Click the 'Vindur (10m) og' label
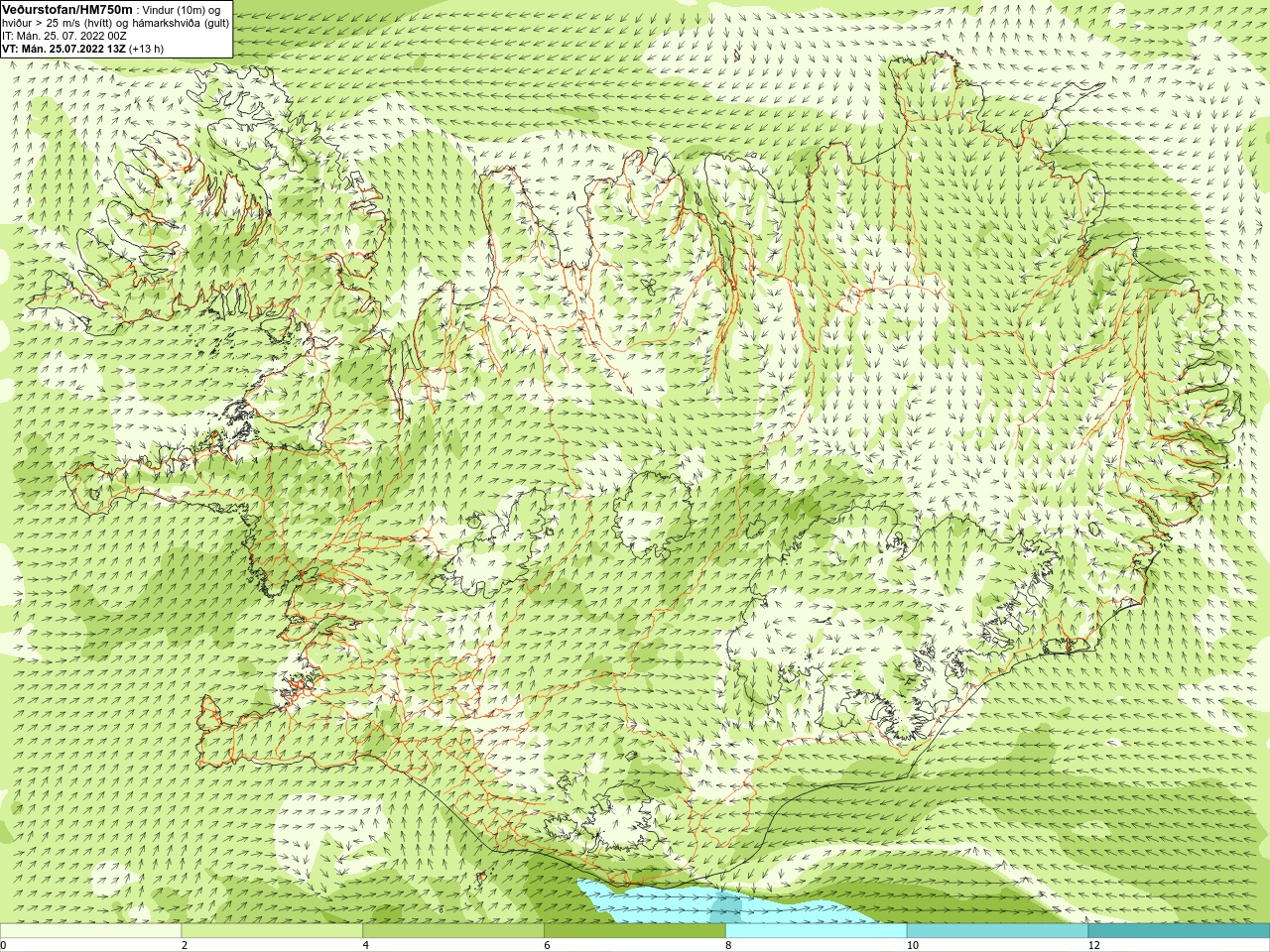The image size is (1270, 952). pos(182,10)
